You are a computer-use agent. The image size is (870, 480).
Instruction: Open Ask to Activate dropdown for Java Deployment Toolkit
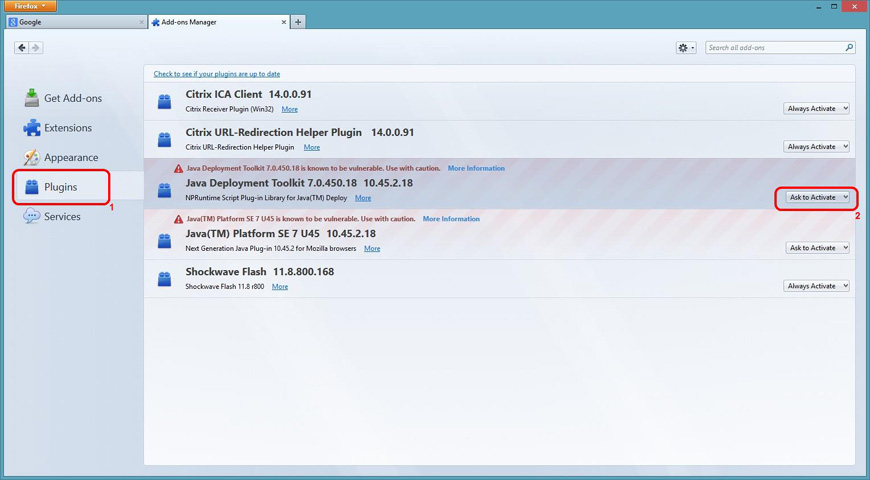click(x=817, y=197)
